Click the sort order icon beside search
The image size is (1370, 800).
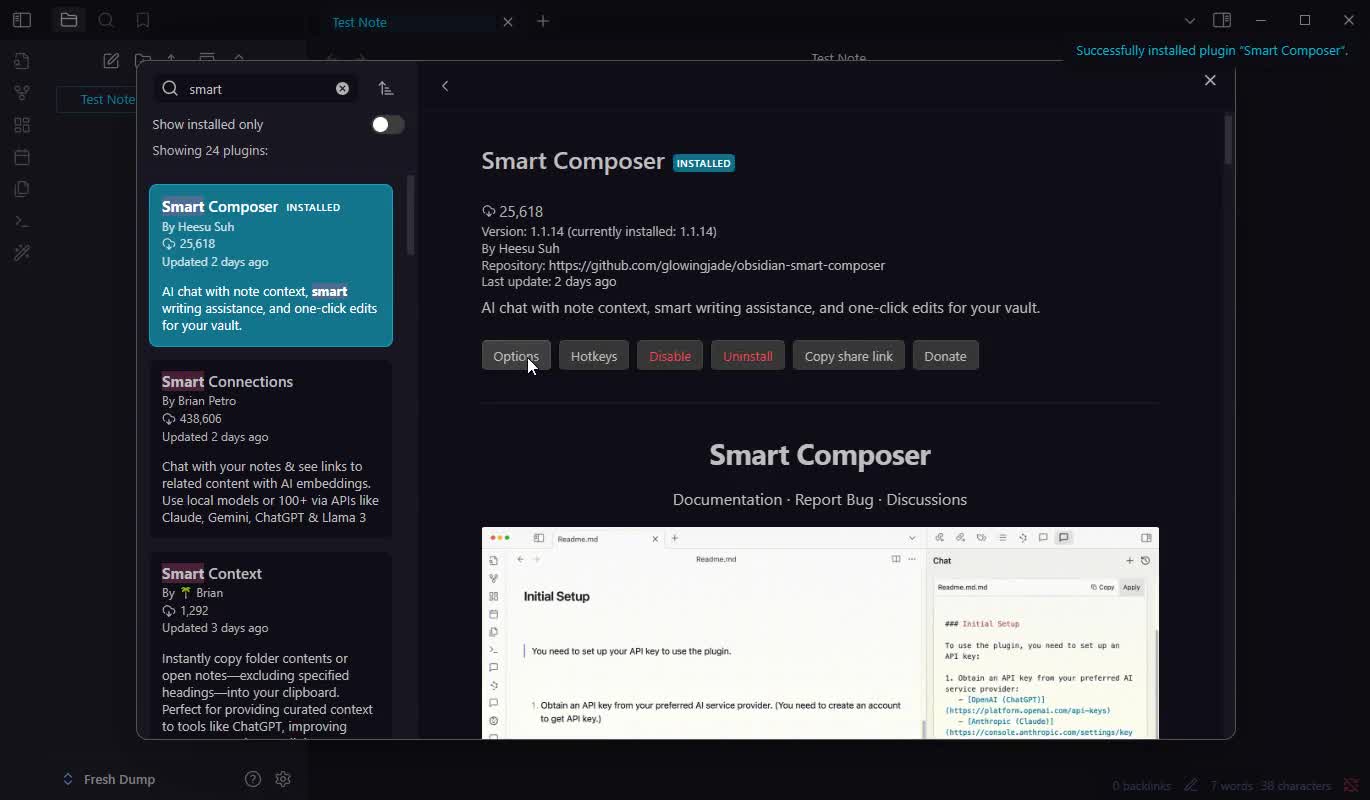[386, 88]
